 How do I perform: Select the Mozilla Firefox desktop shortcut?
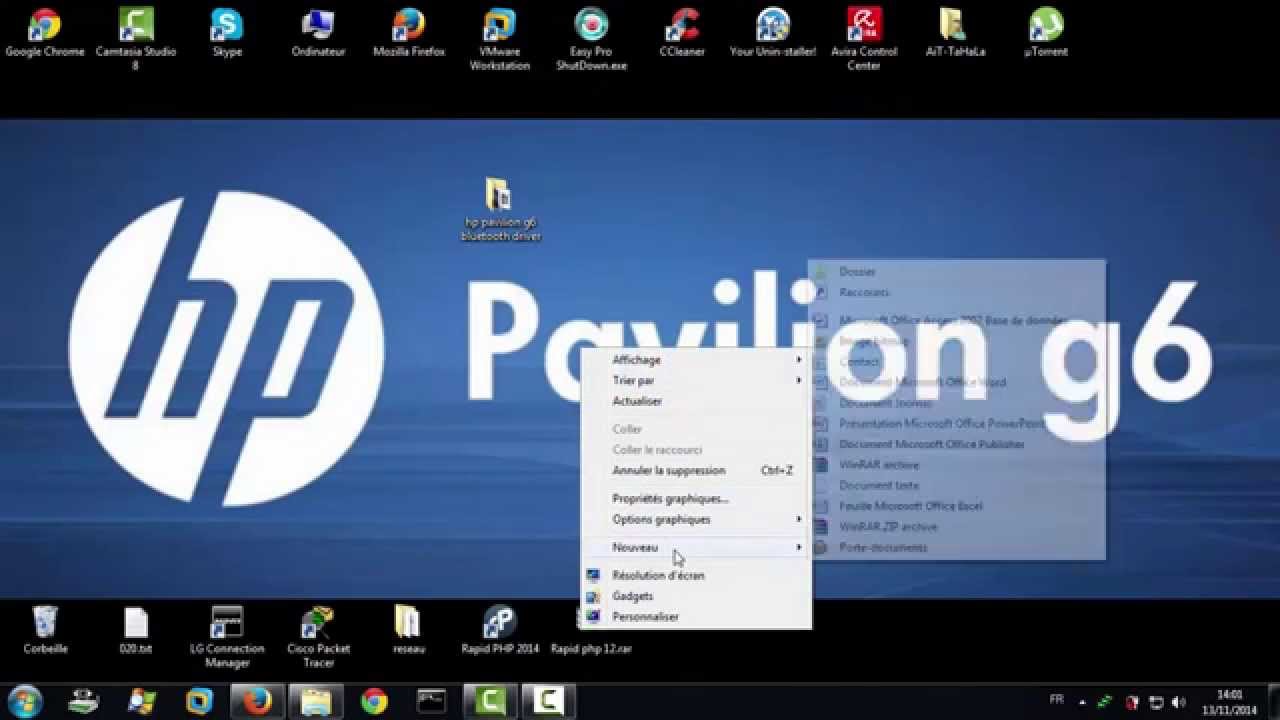[409, 33]
